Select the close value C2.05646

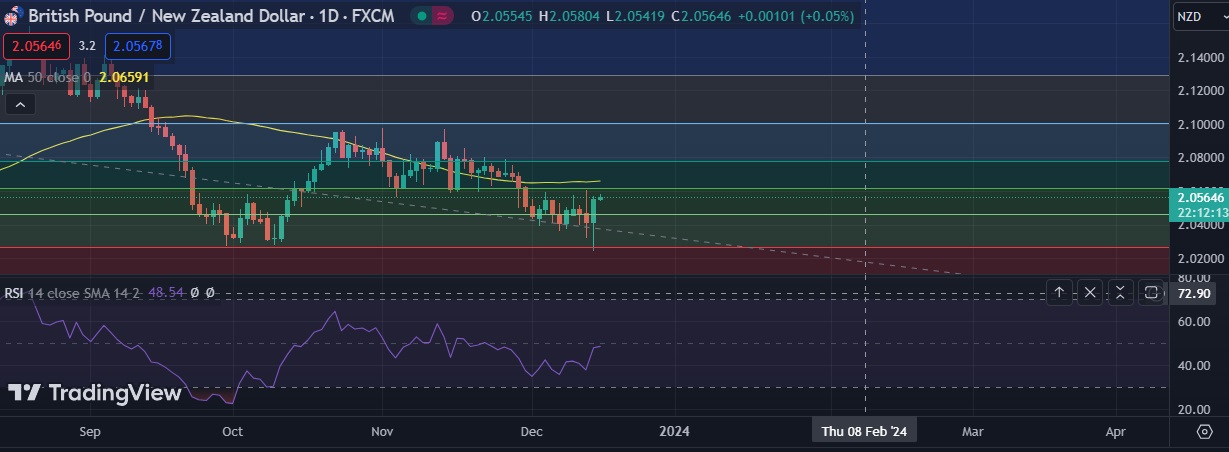702,16
